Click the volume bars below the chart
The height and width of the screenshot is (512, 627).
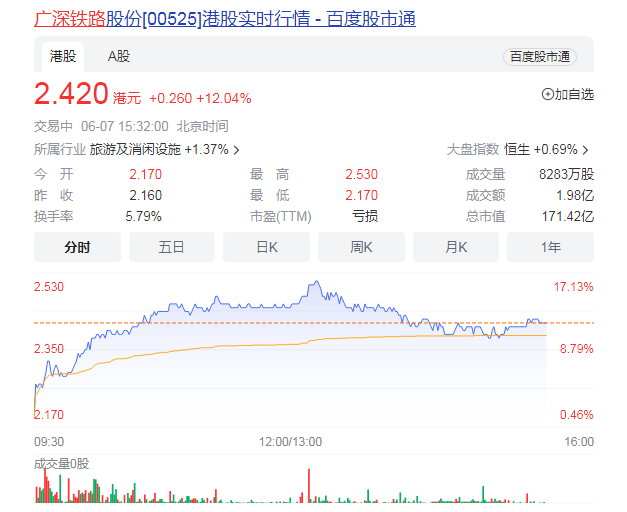[300, 488]
